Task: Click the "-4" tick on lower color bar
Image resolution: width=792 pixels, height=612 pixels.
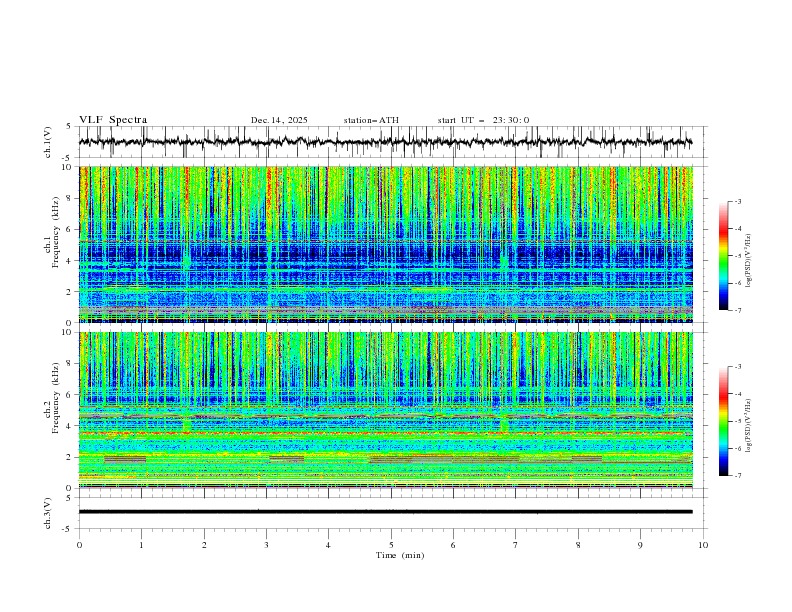Action: point(737,394)
